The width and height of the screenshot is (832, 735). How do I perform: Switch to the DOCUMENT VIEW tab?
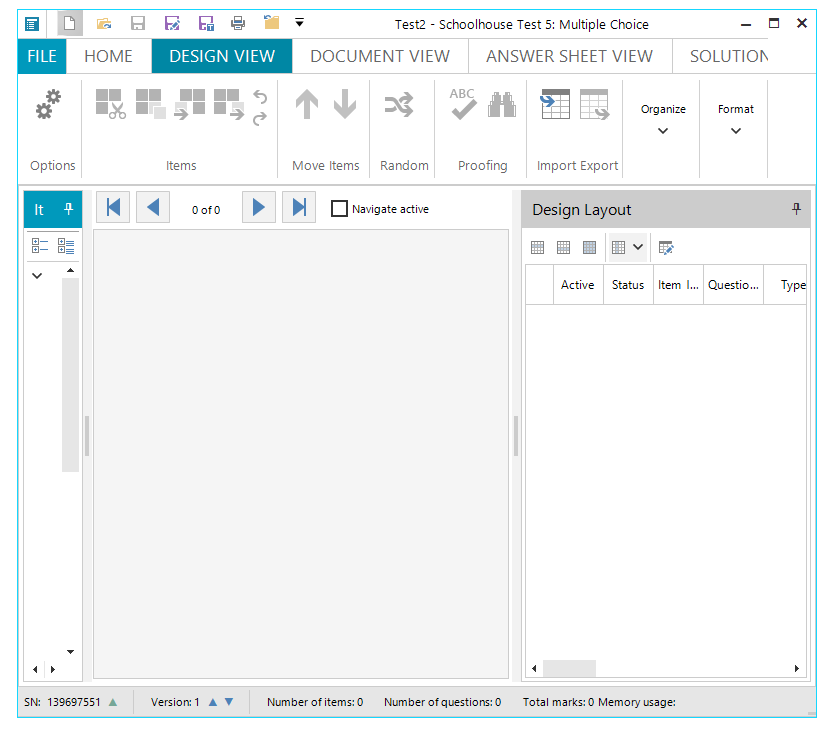tap(380, 56)
